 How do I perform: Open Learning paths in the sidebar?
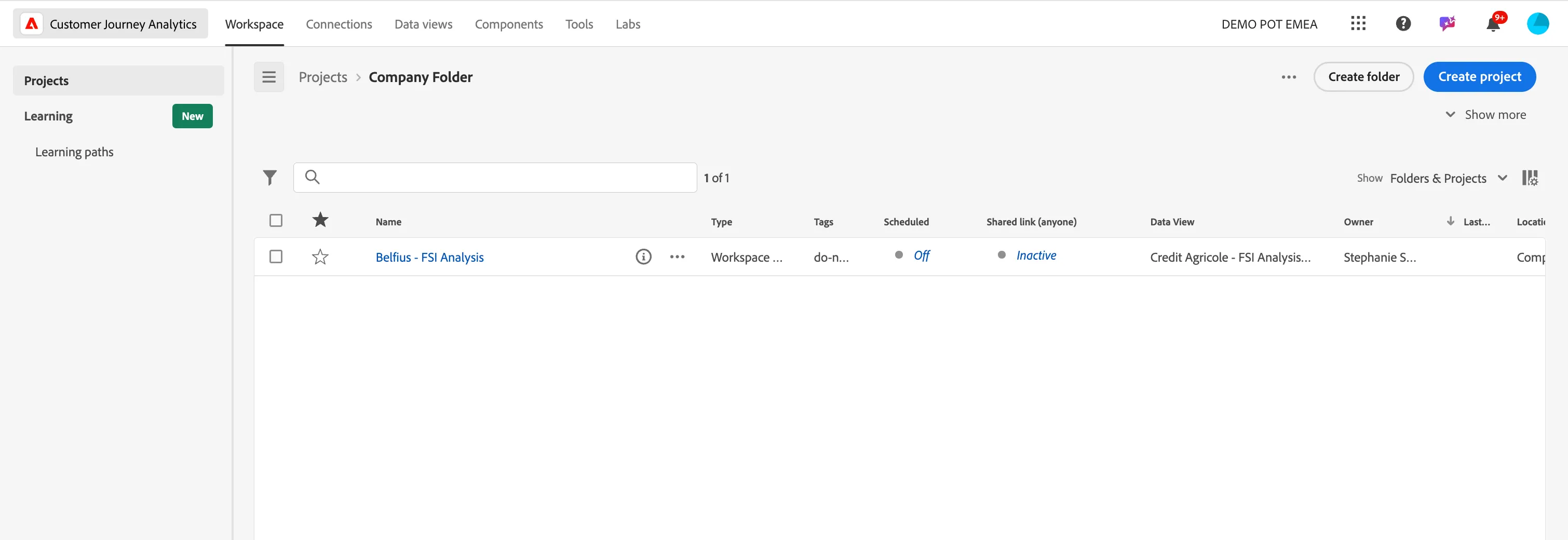74,152
